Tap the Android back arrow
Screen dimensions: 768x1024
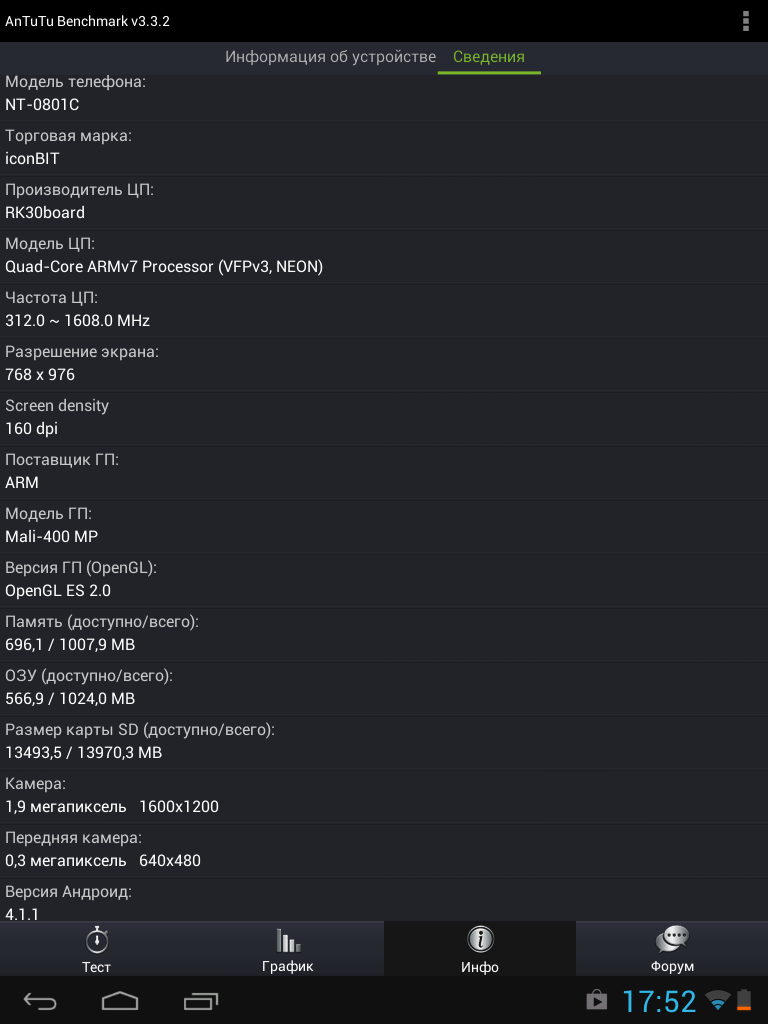(40, 1000)
